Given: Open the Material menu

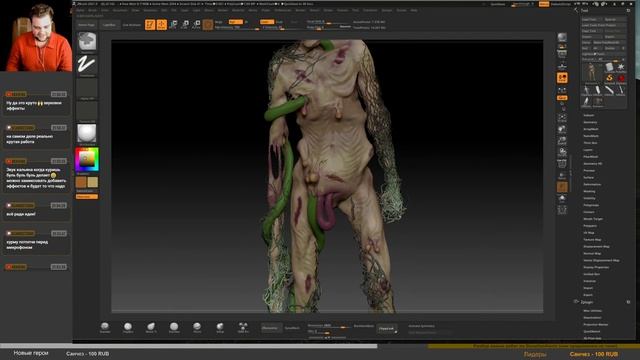Looking at the screenshot, I should point(238,10).
